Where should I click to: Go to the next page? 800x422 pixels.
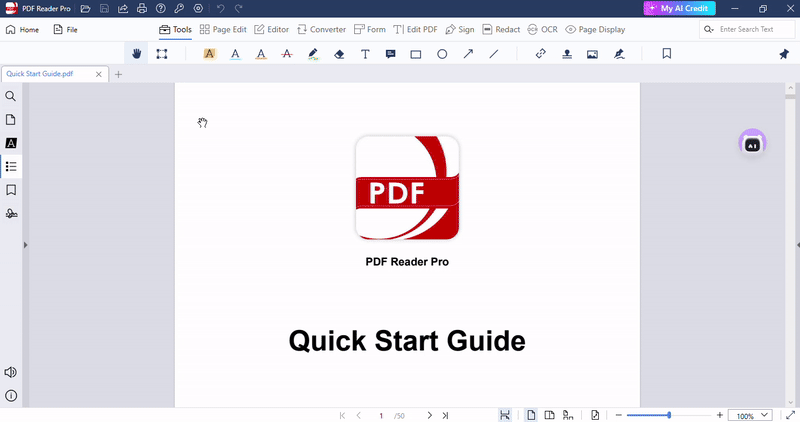click(430, 415)
